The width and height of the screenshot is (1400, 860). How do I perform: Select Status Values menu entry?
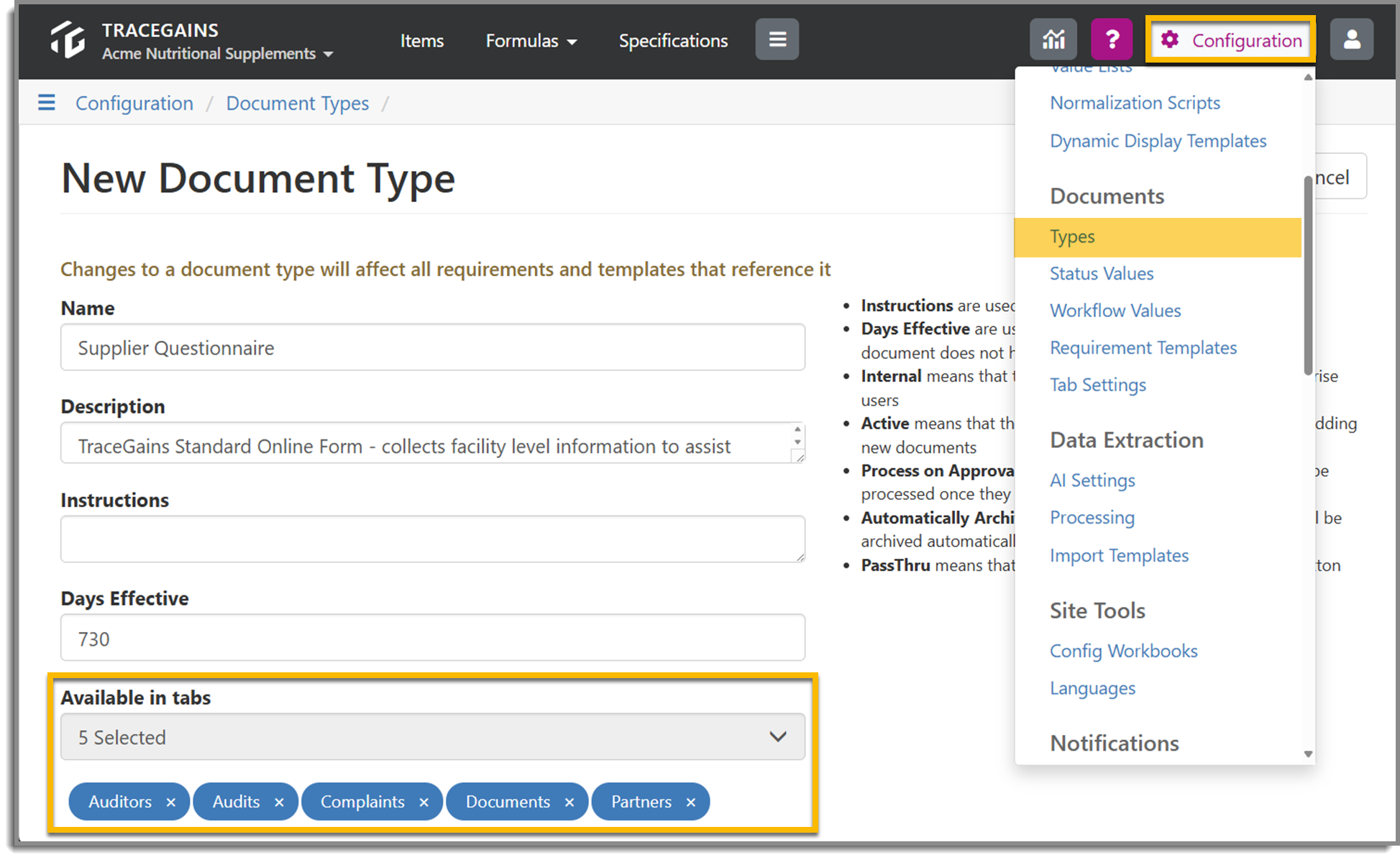click(x=1102, y=274)
